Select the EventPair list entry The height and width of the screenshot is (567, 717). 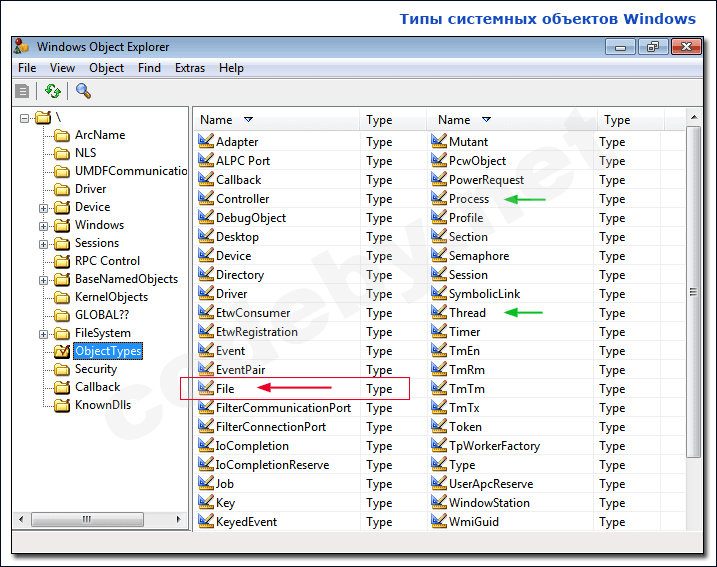[241, 370]
